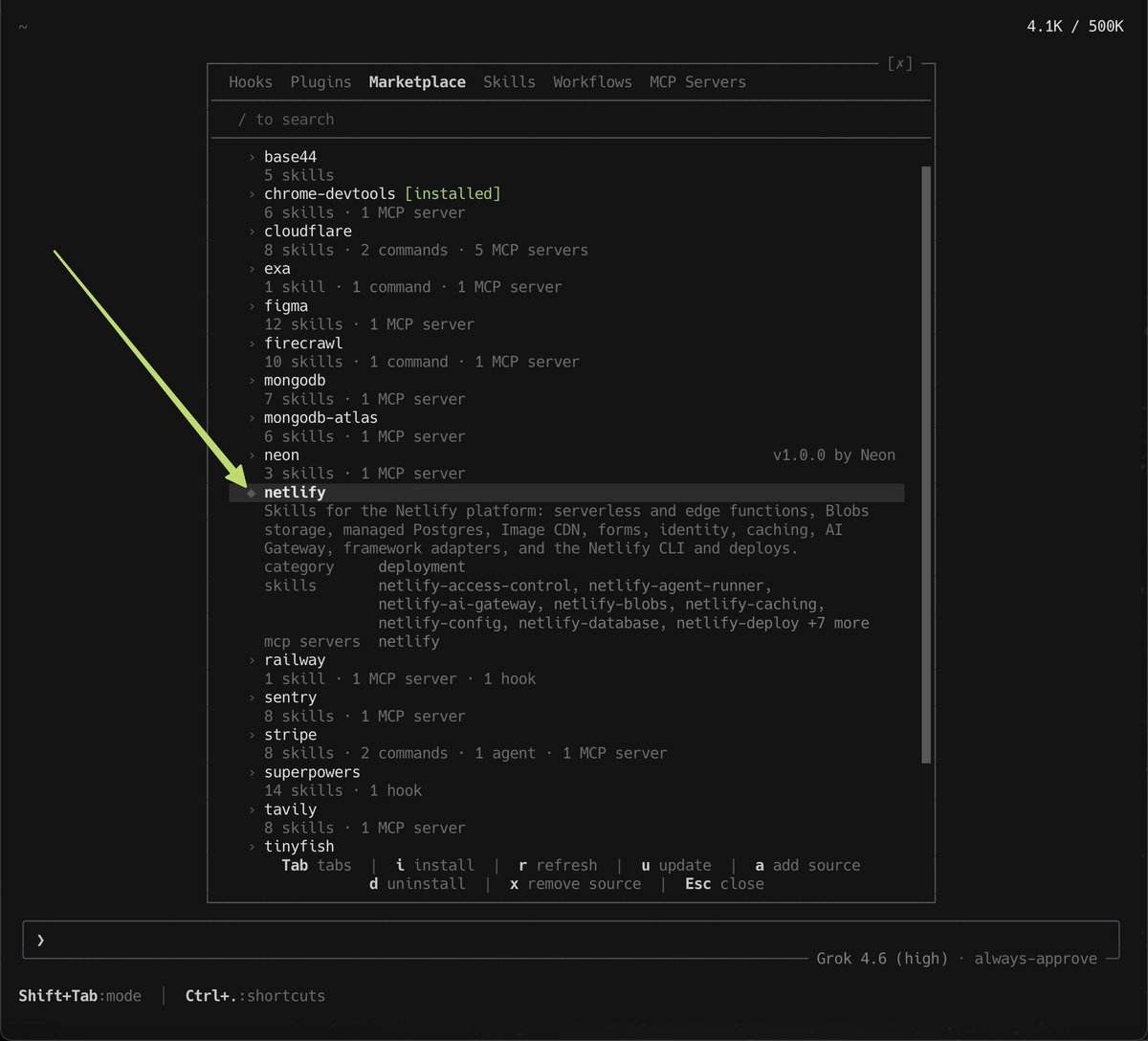Select the superpowers plugin name
Viewport: 1148px width, 1041px height.
click(312, 772)
